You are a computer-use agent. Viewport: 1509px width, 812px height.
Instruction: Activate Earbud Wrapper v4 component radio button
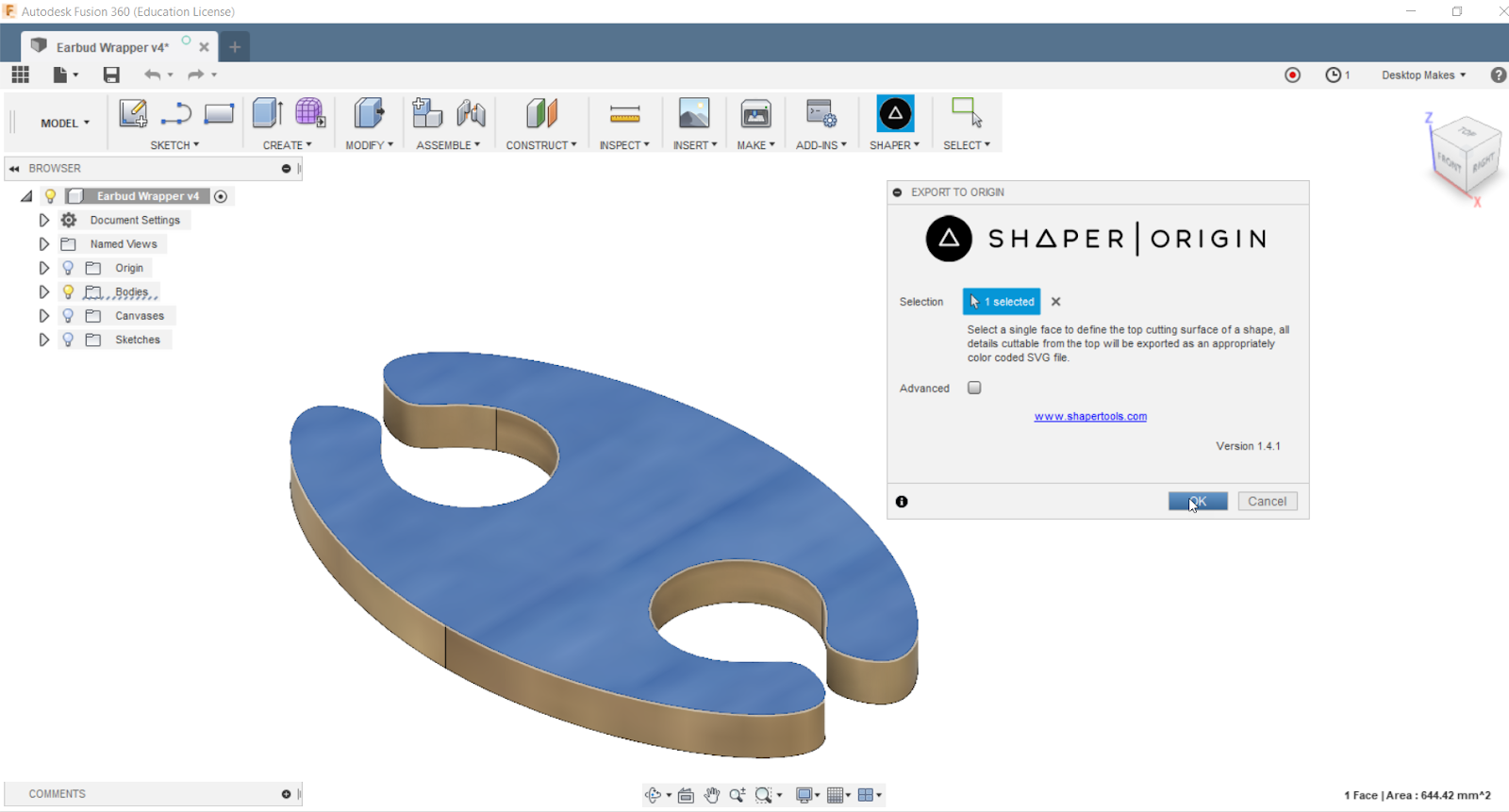pyautogui.click(x=221, y=196)
